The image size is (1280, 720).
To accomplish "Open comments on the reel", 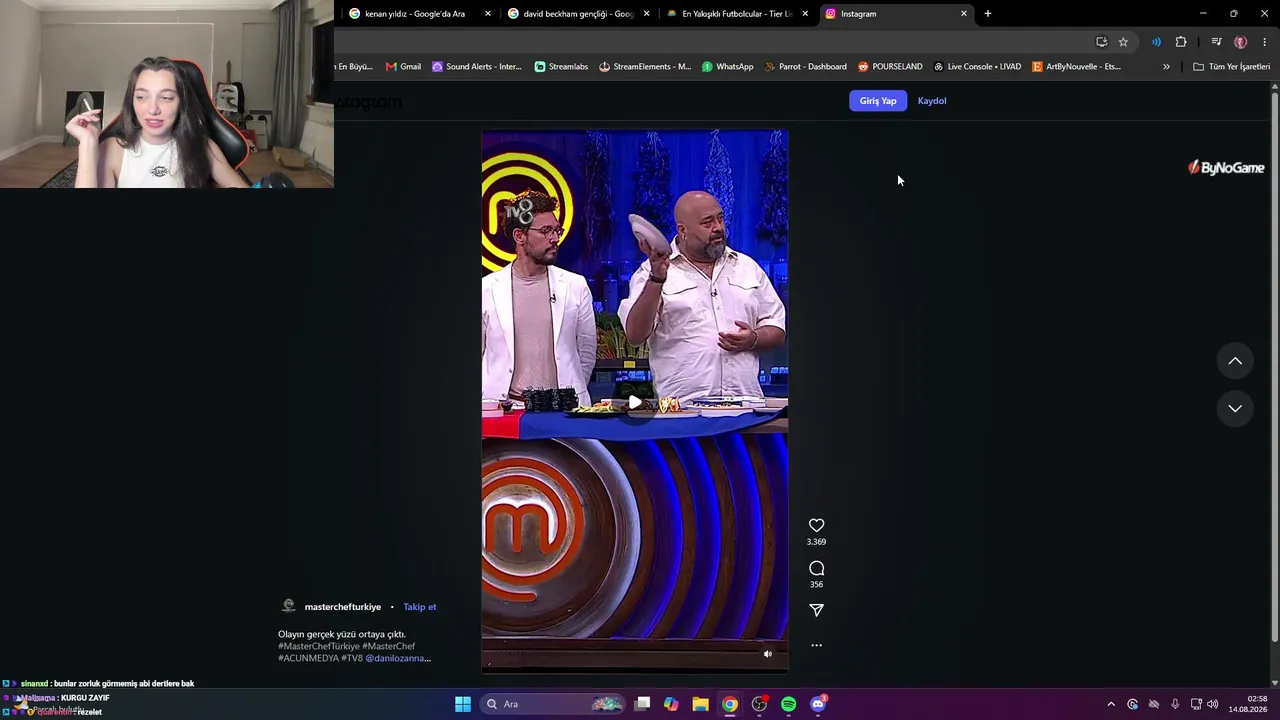I will [x=816, y=568].
